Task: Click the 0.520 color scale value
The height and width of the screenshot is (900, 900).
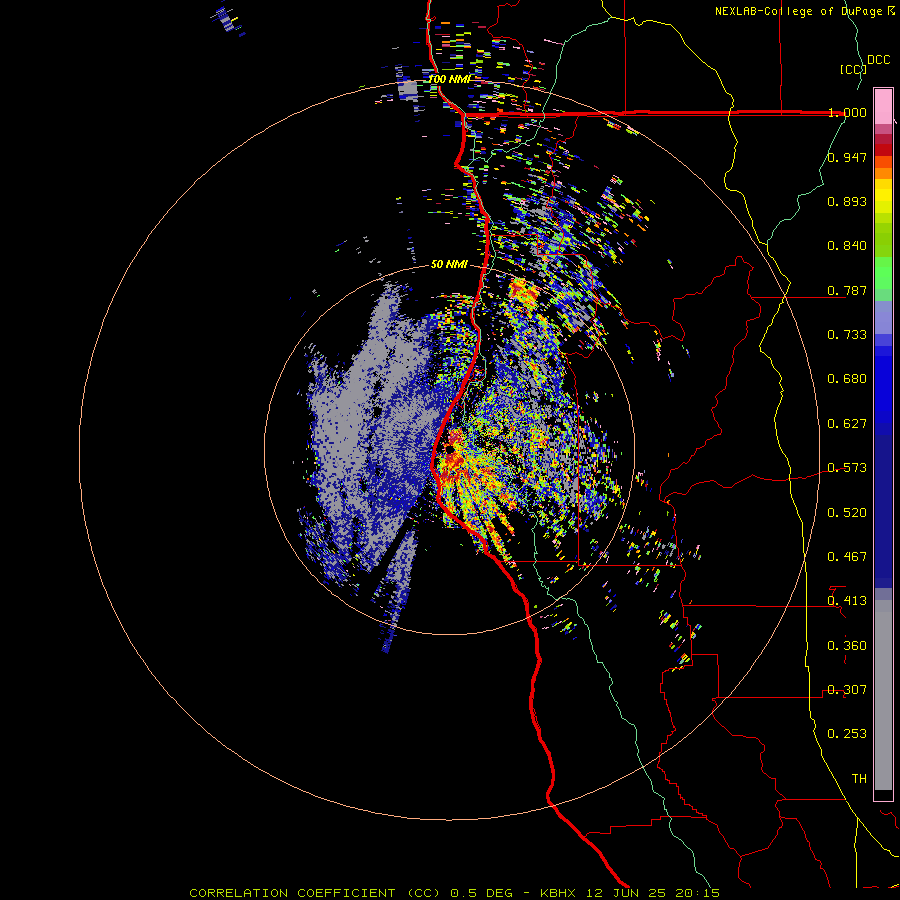Action: 847,513
